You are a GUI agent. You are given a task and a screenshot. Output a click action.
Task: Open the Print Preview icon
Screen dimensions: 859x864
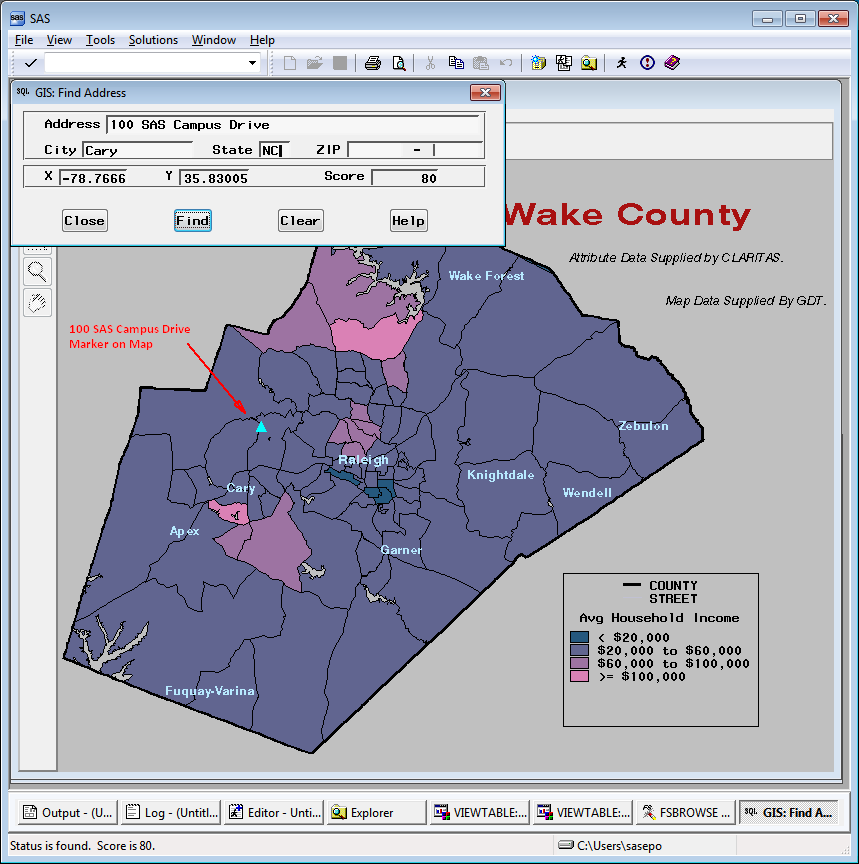pyautogui.click(x=399, y=63)
